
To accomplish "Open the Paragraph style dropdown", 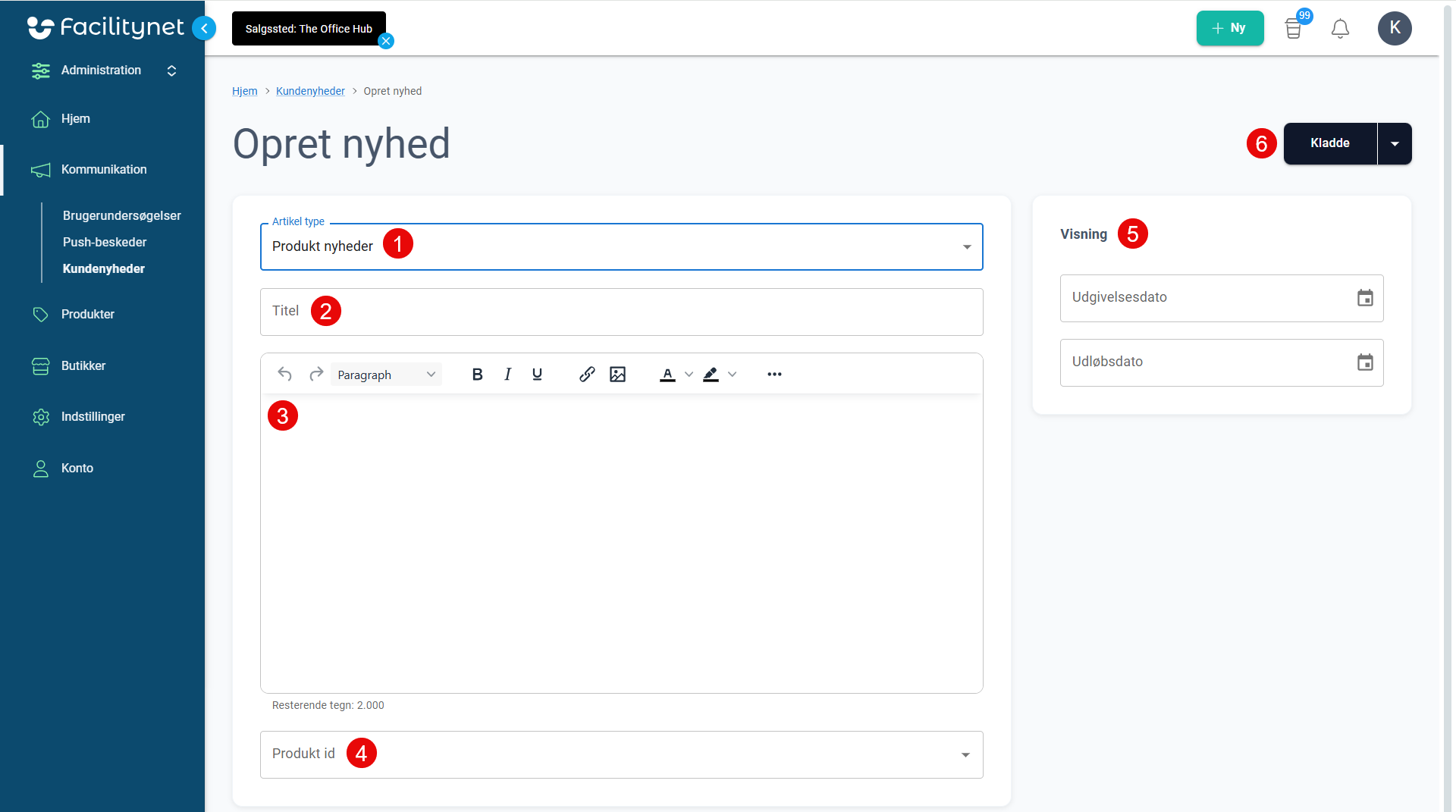I will click(x=386, y=375).
